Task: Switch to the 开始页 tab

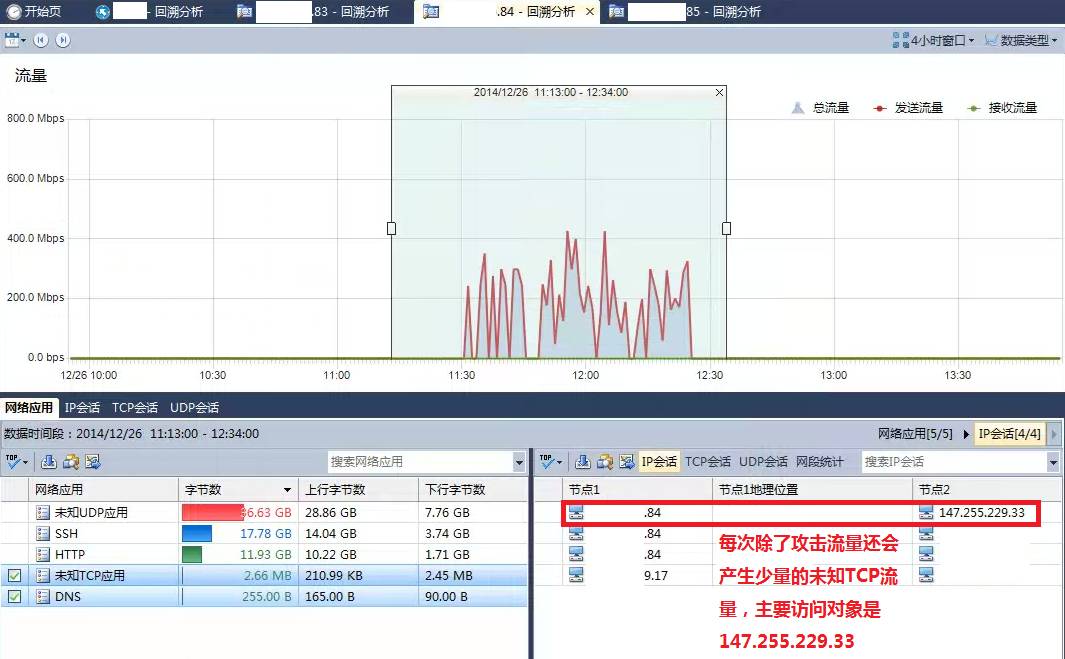Action: tap(33, 12)
